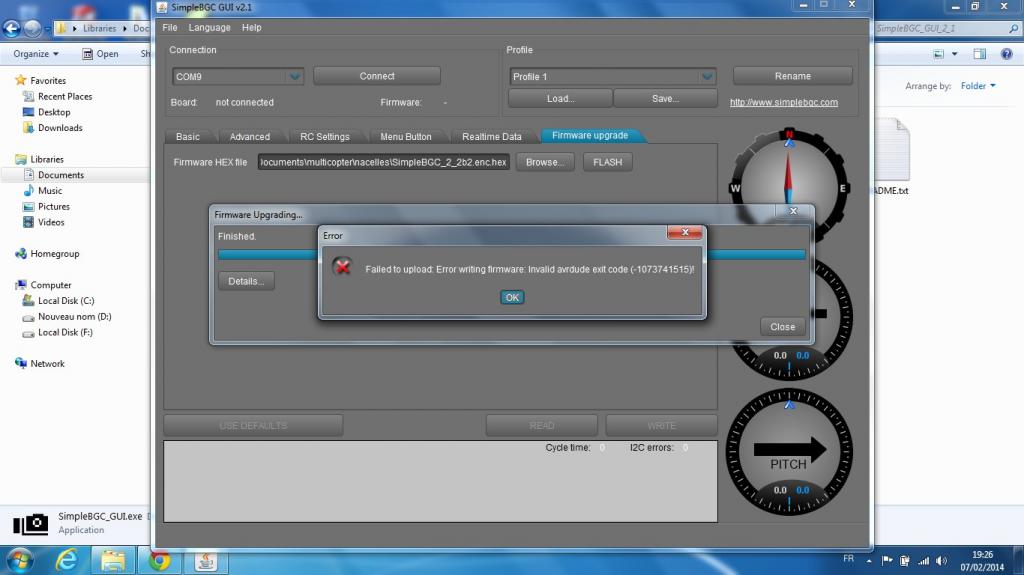Click the Explorer Back arrow

pos(12,28)
